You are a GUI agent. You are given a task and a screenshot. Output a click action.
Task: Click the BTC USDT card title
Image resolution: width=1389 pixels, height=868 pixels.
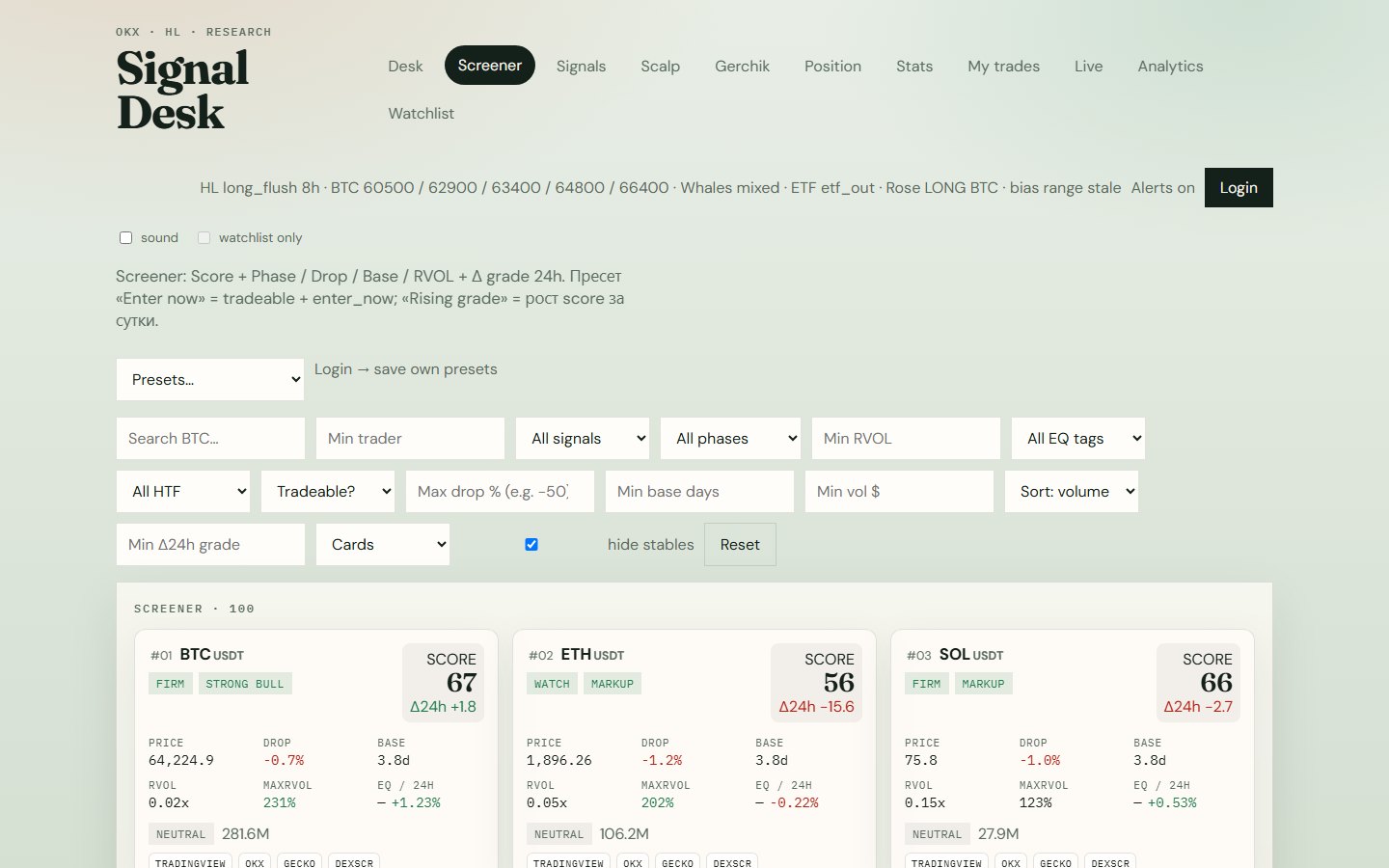[211, 655]
